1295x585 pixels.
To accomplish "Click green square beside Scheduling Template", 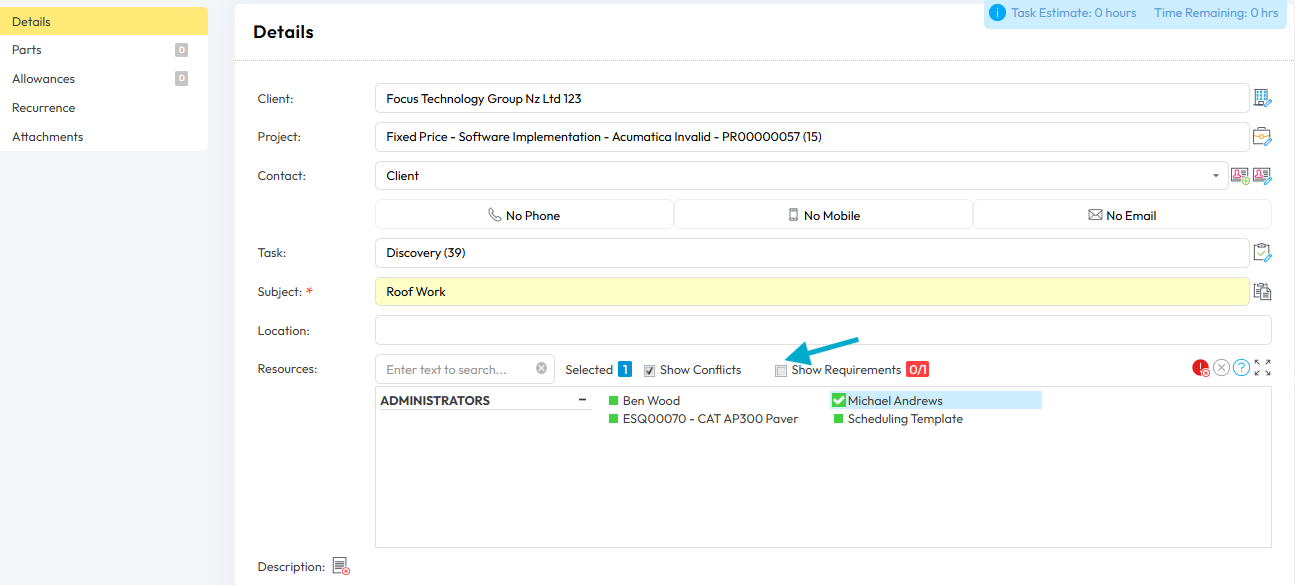I will (x=839, y=419).
